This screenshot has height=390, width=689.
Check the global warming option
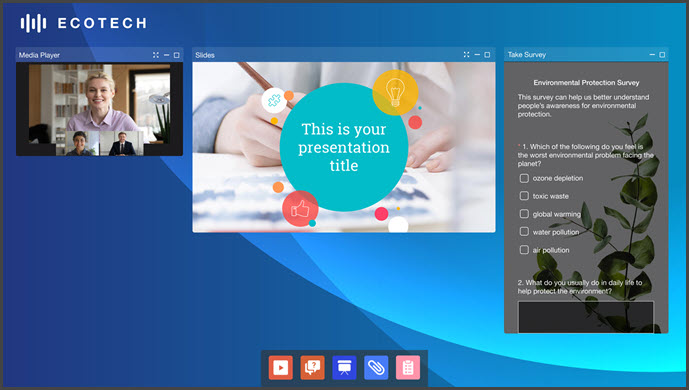(524, 214)
